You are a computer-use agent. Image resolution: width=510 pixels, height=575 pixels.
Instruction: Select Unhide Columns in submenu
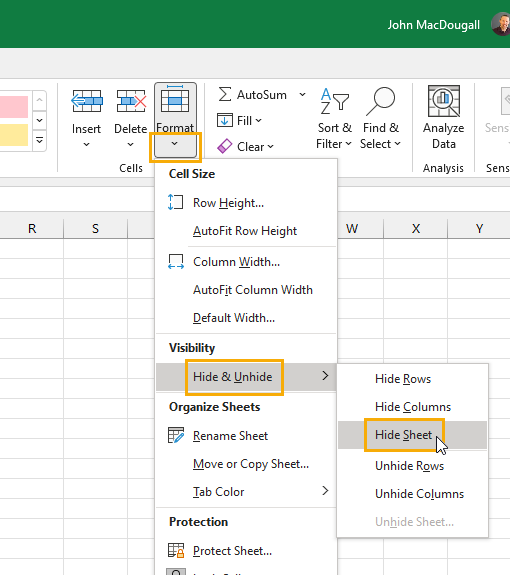(412, 494)
